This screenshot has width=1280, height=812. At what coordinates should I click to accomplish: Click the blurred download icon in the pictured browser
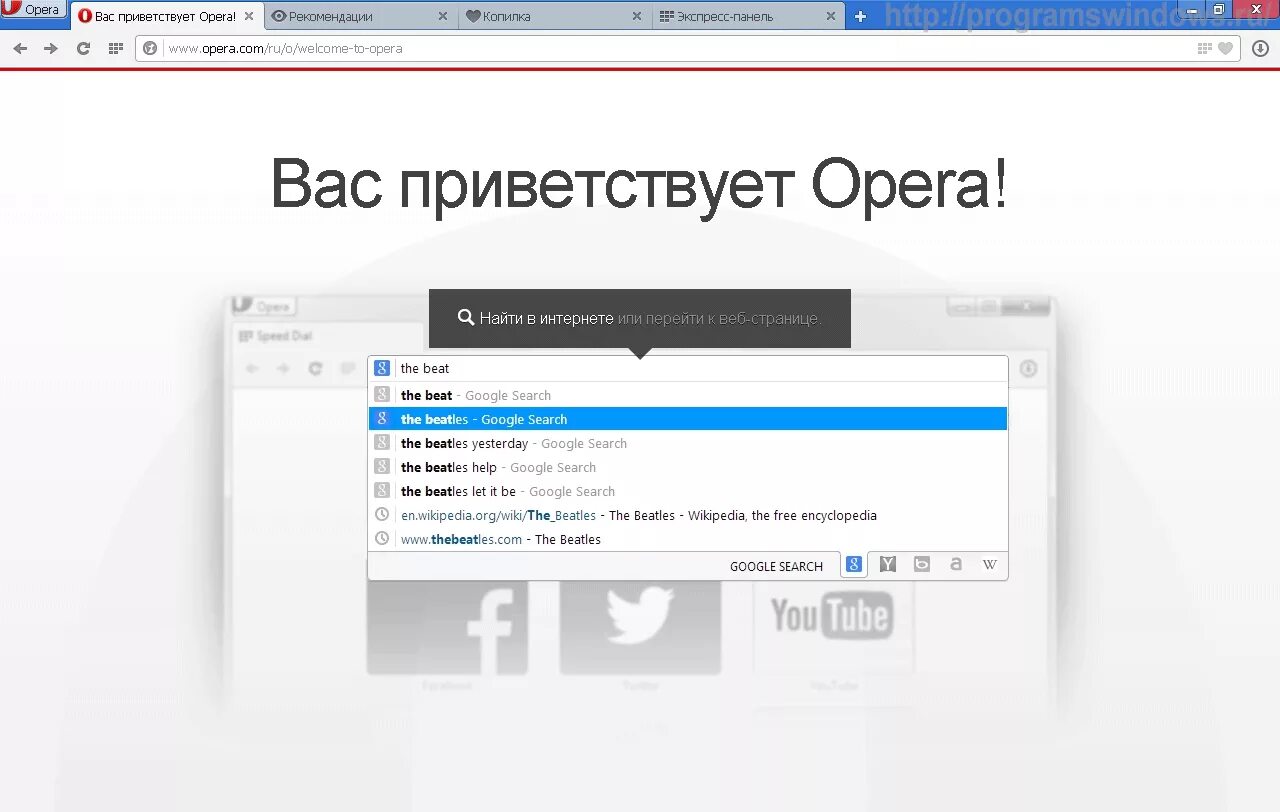(x=1028, y=369)
